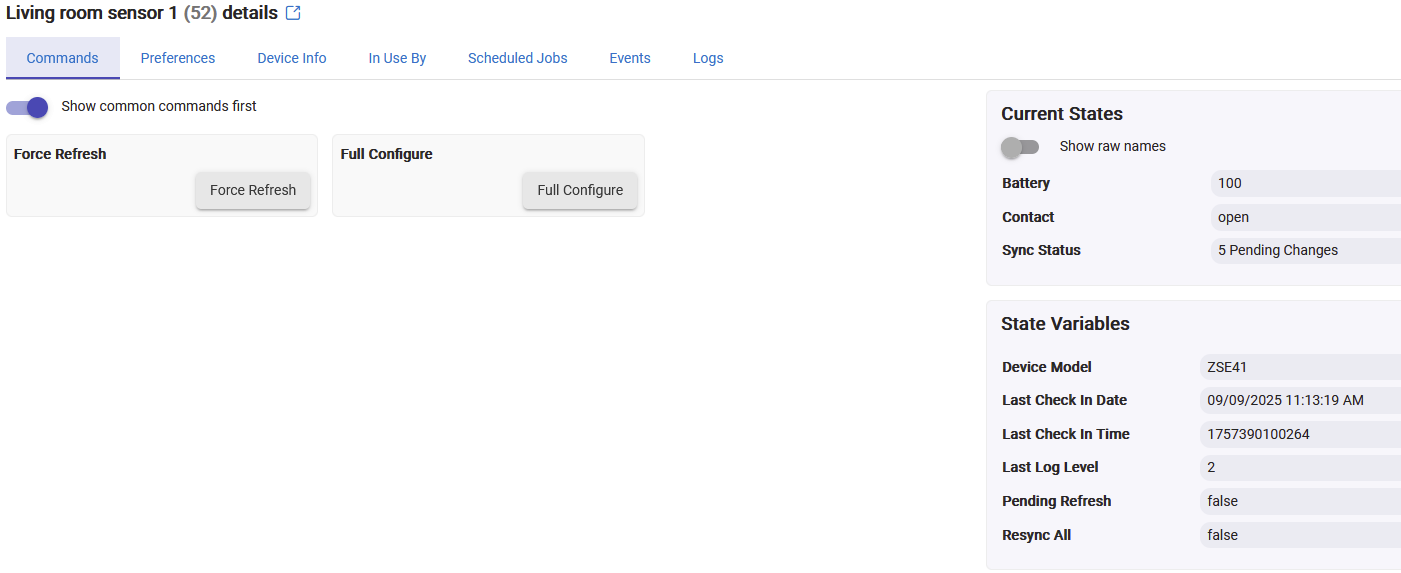Open device details in new window icon
Image resolution: width=1401 pixels, height=573 pixels.
point(293,14)
